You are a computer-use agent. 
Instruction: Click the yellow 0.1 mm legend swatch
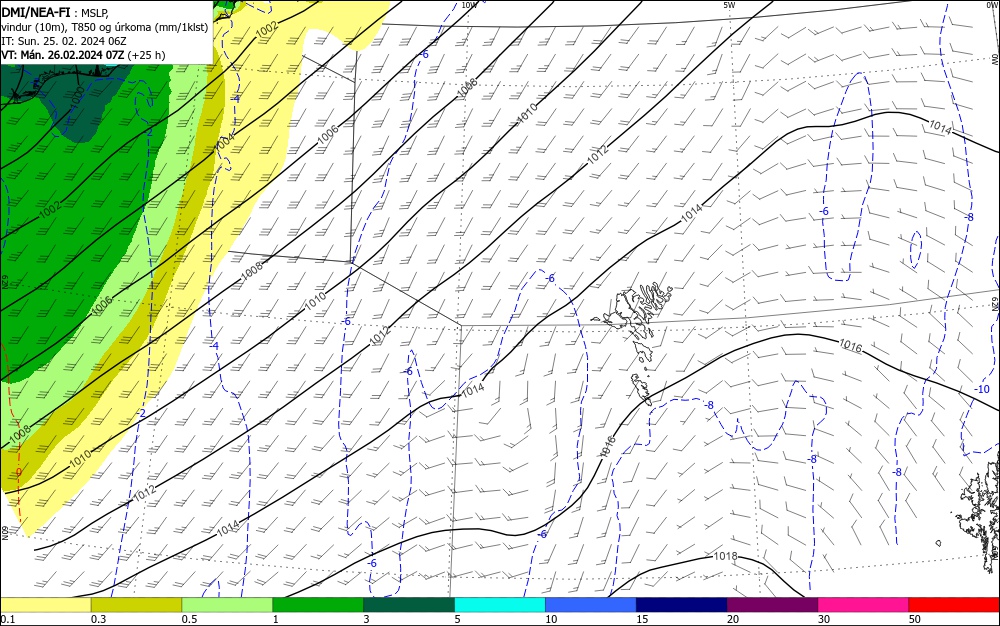point(45,605)
